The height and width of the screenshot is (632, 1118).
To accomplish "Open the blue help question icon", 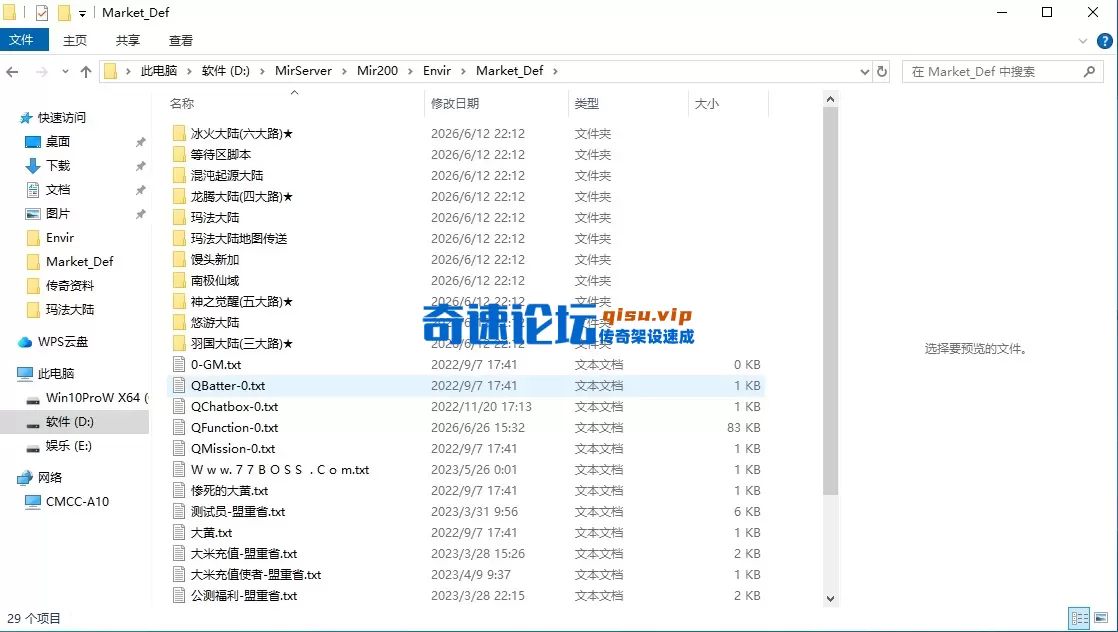I will click(1104, 41).
